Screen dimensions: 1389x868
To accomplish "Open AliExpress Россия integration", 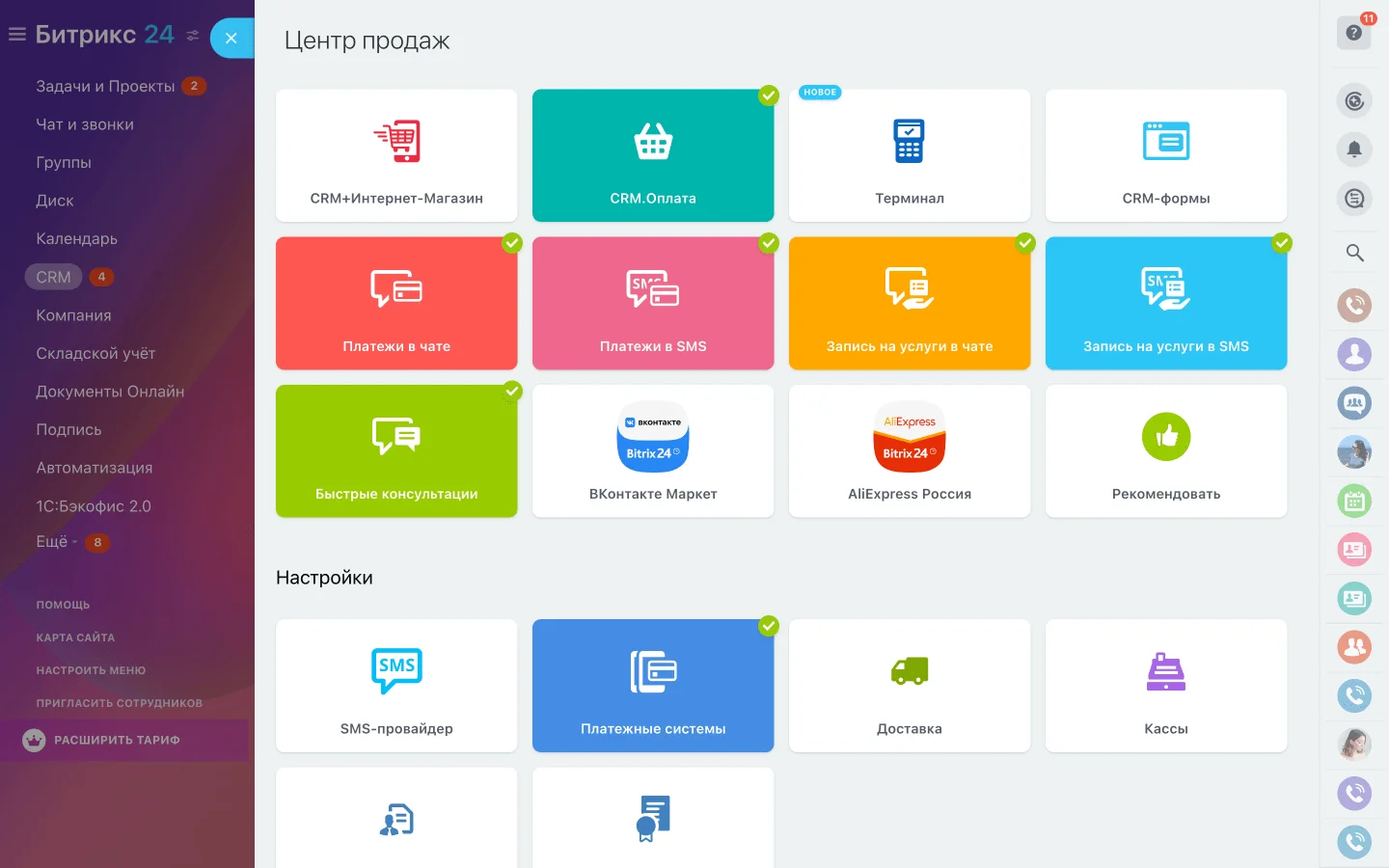I will (909, 451).
